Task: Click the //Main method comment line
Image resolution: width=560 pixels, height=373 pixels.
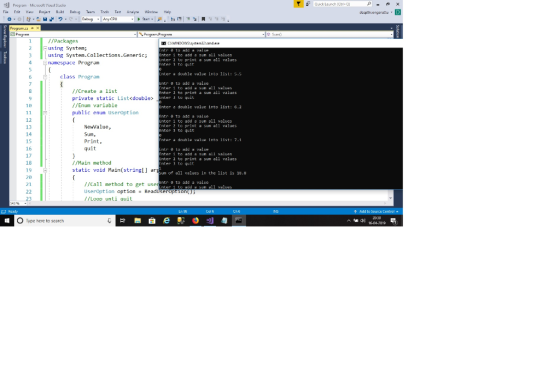Action: (91, 163)
